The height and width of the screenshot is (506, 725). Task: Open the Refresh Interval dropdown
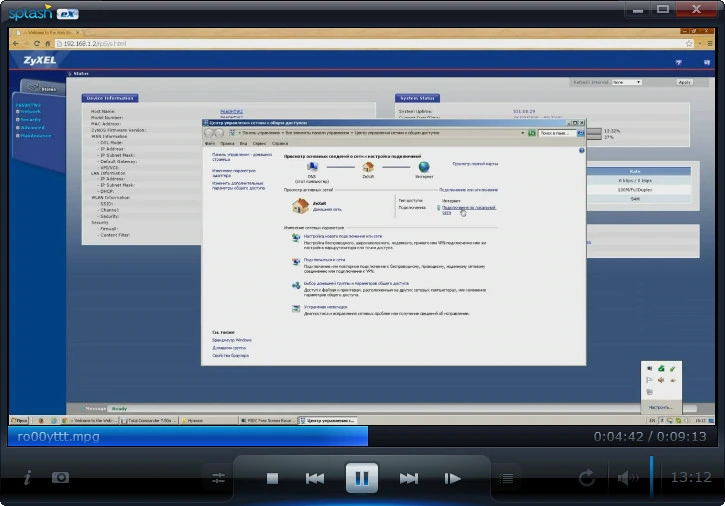[627, 82]
